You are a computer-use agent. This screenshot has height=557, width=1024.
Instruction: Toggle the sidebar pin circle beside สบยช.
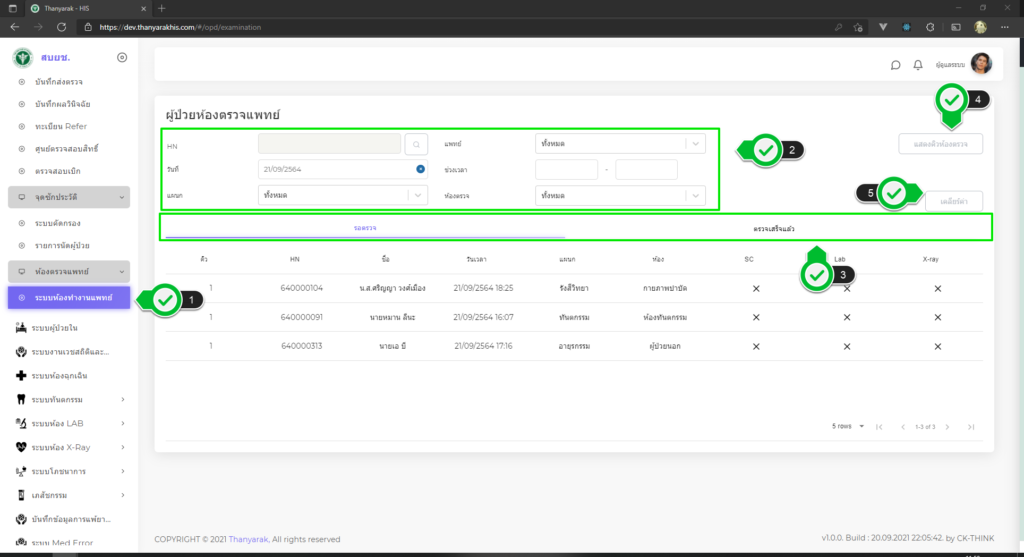click(122, 58)
